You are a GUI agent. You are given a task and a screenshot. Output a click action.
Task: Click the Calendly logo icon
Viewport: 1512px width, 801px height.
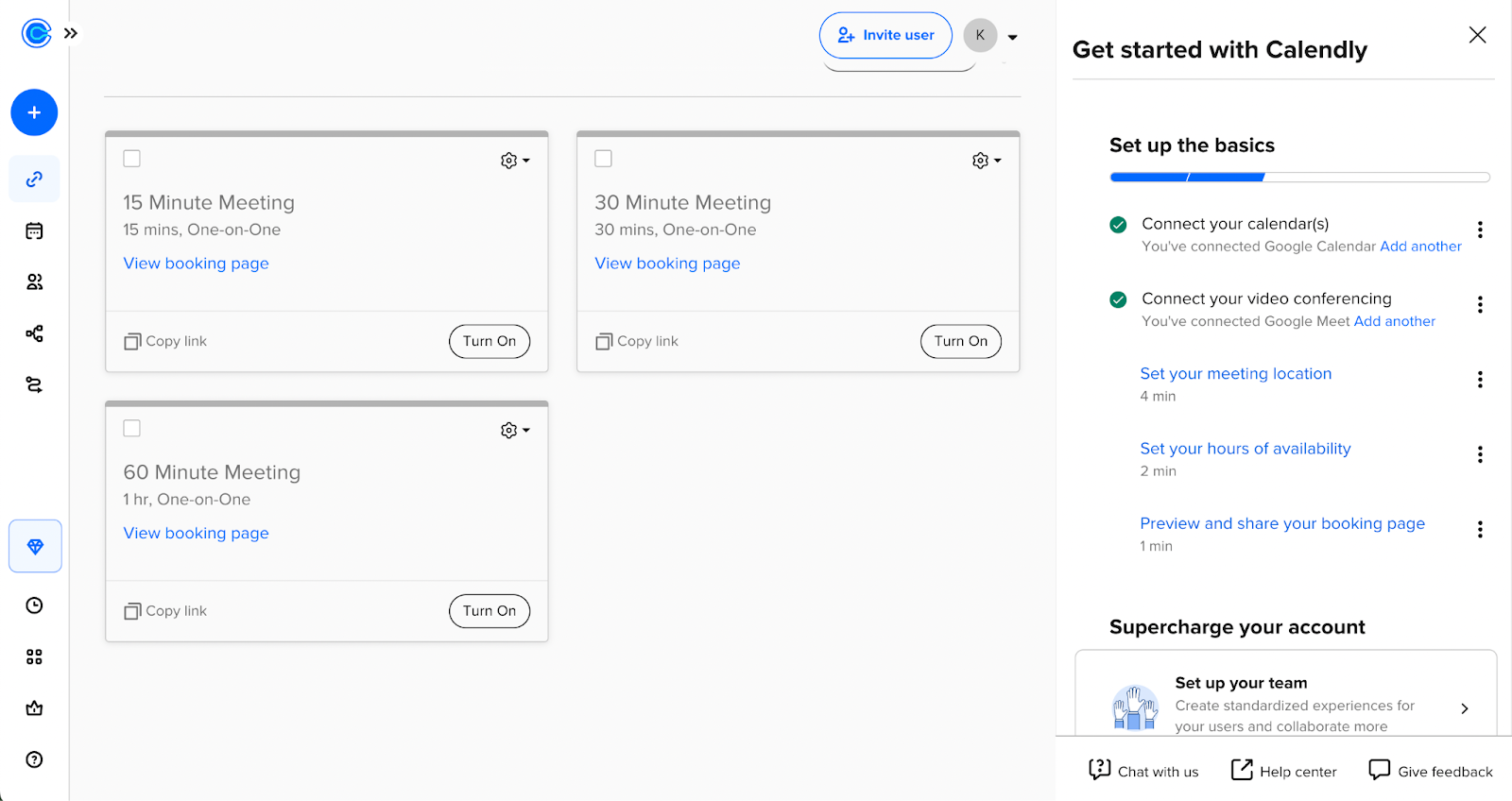pos(36,34)
